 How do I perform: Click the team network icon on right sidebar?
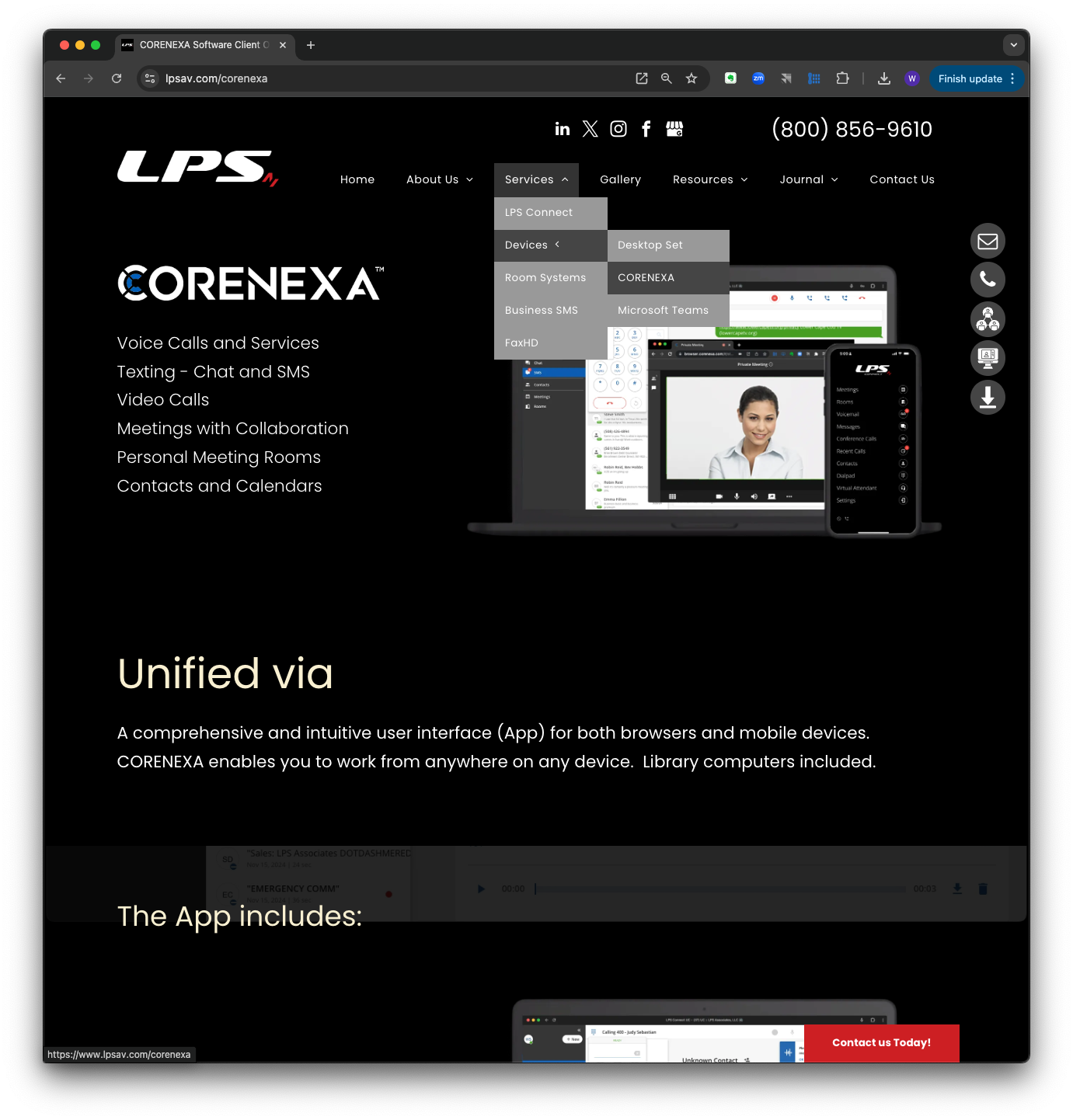(x=987, y=318)
